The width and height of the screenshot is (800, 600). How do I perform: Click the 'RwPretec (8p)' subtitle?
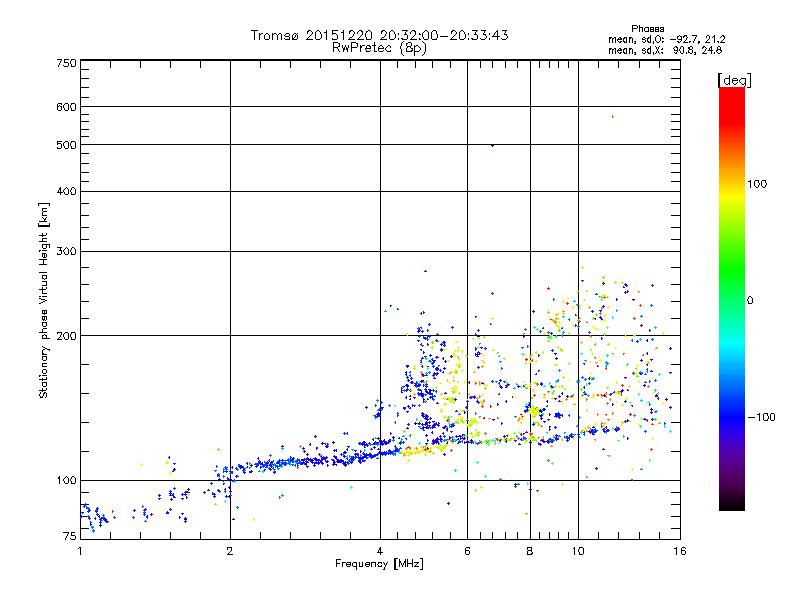(379, 48)
